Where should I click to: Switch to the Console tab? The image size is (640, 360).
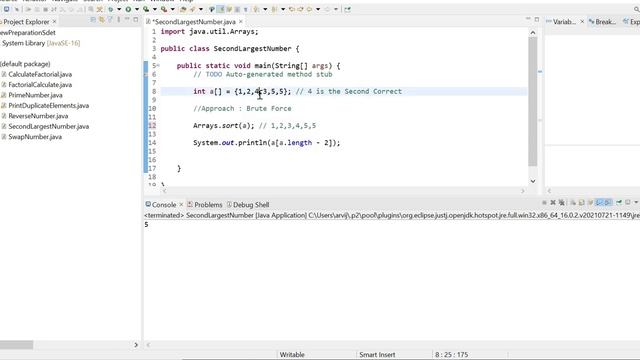coord(164,204)
